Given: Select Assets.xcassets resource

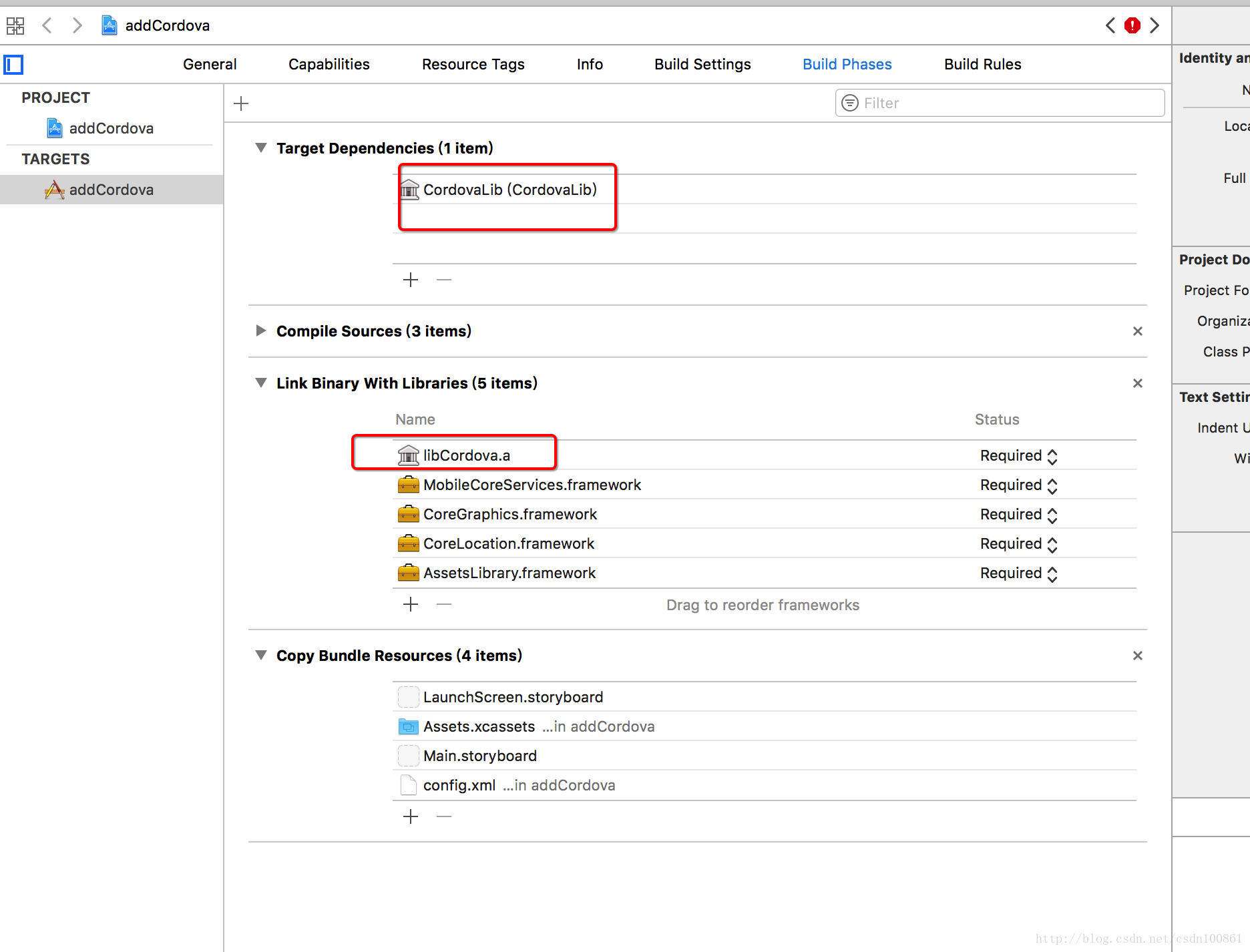Looking at the screenshot, I should 765,726.
